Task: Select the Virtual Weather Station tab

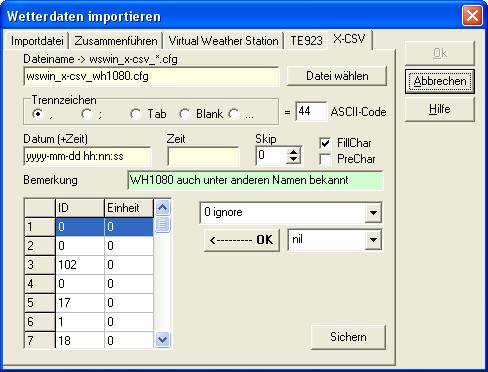Action: (x=223, y=41)
